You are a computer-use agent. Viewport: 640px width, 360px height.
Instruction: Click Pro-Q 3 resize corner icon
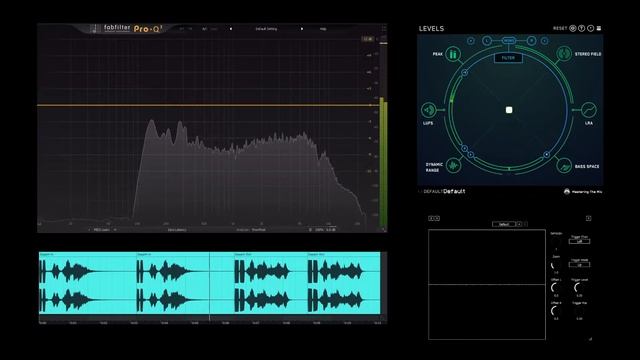384,230
